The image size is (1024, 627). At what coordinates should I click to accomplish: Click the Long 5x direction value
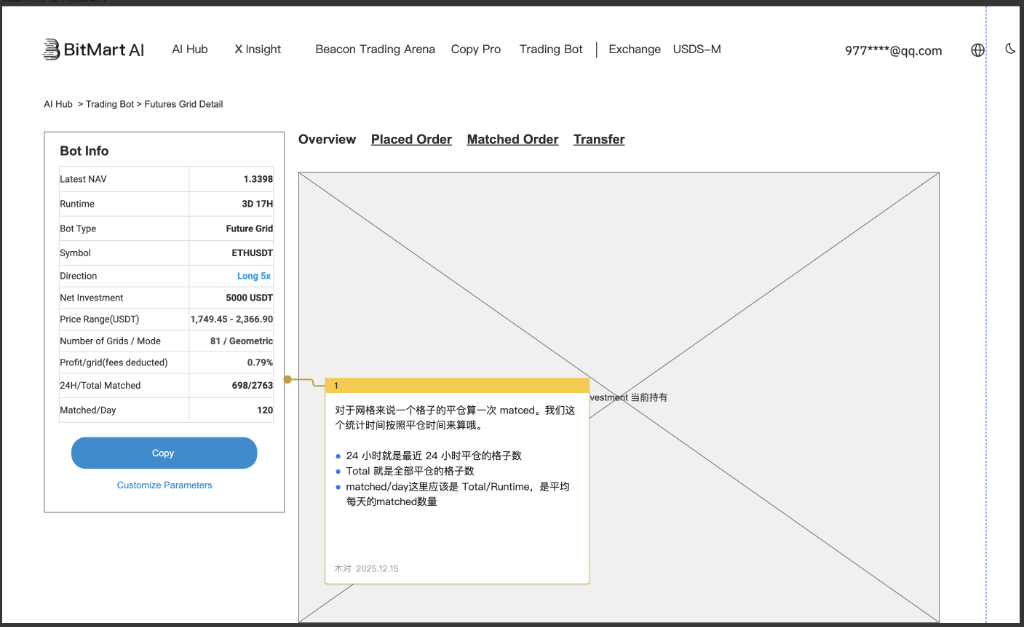254,276
